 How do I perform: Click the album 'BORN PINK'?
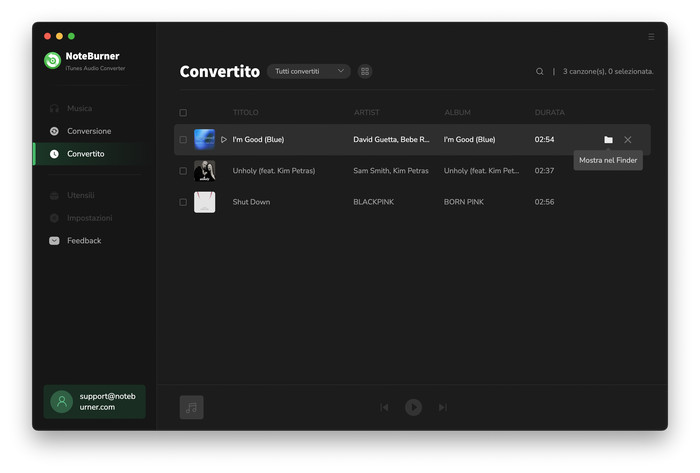coord(464,202)
